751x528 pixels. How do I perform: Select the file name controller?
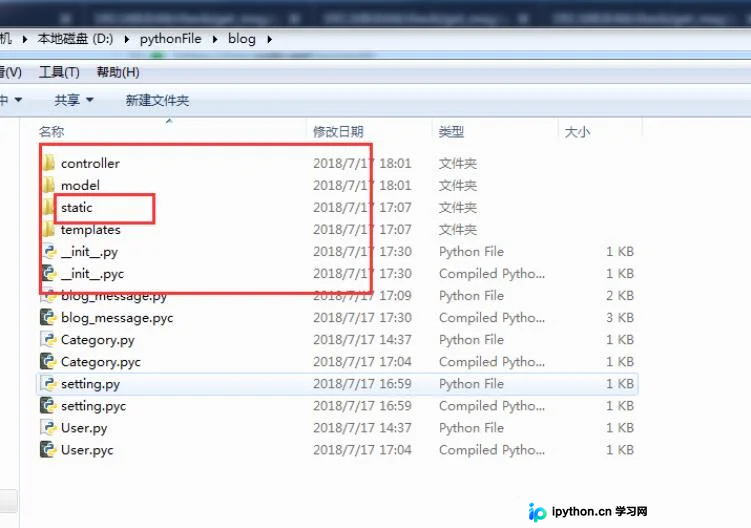tap(90, 163)
